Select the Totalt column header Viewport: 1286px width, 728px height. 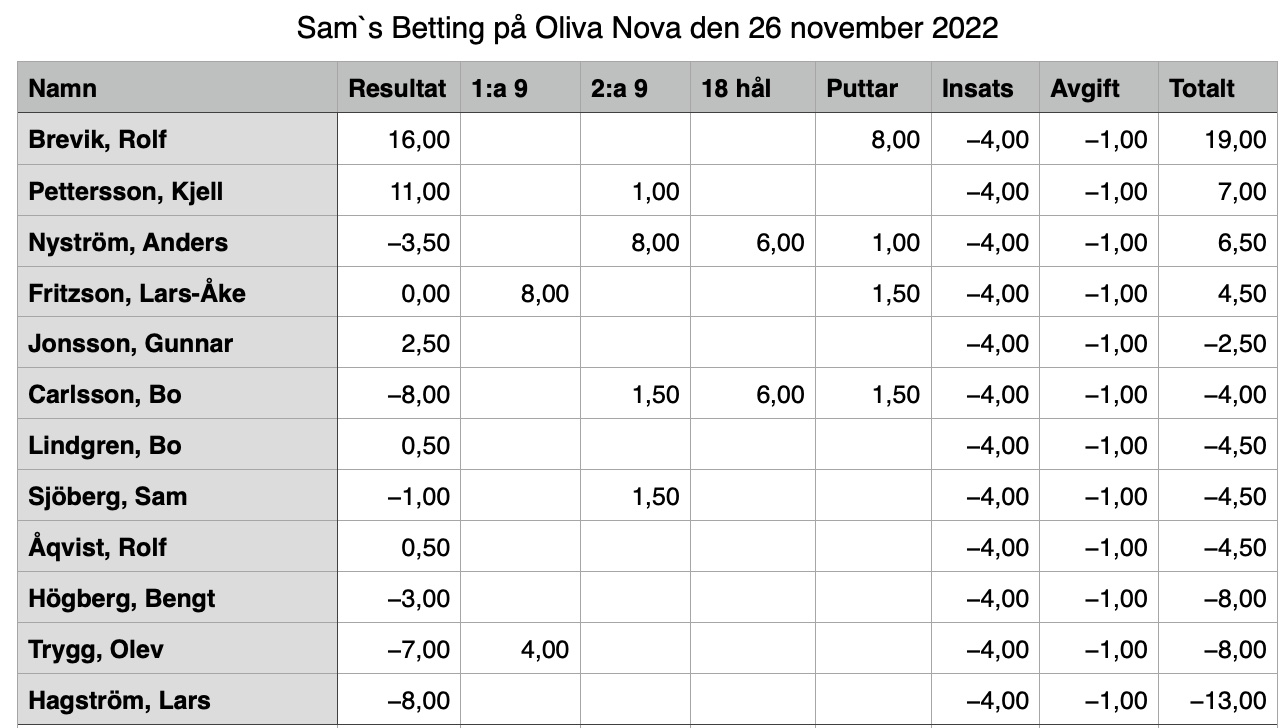coord(1217,88)
